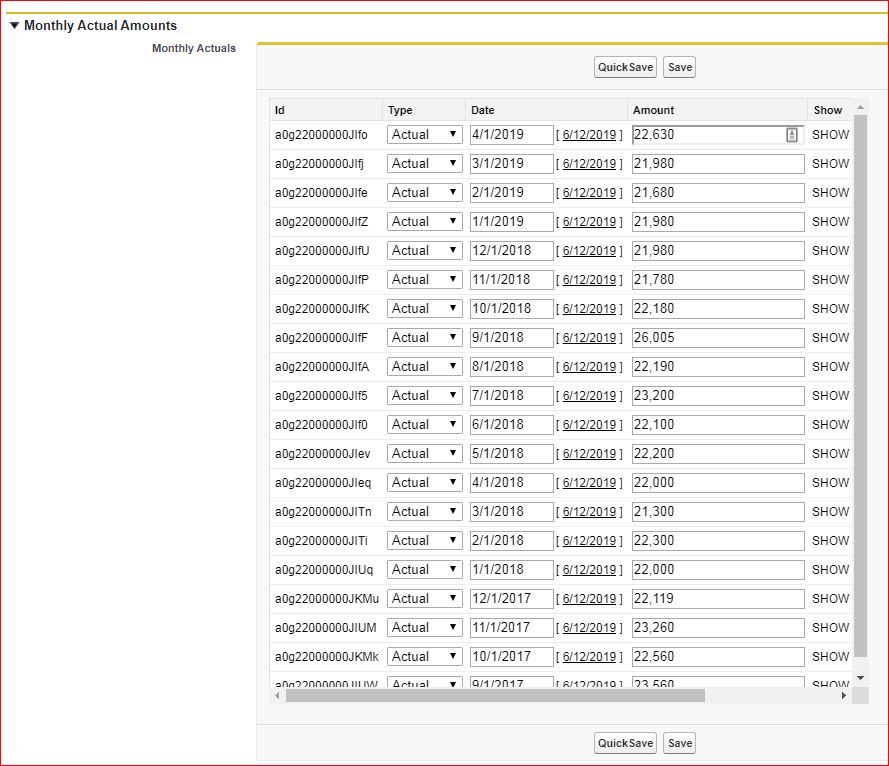
Task: Click the Date column header
Action: 483,110
